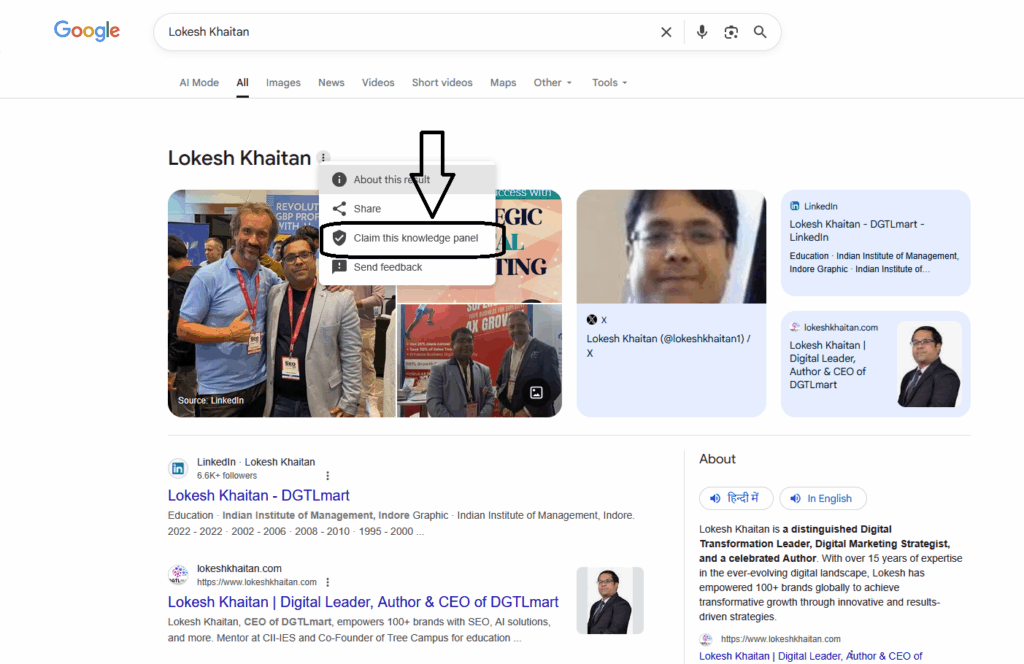The image size is (1024, 664).
Task: Open Google Lens image search icon
Action: tap(731, 32)
